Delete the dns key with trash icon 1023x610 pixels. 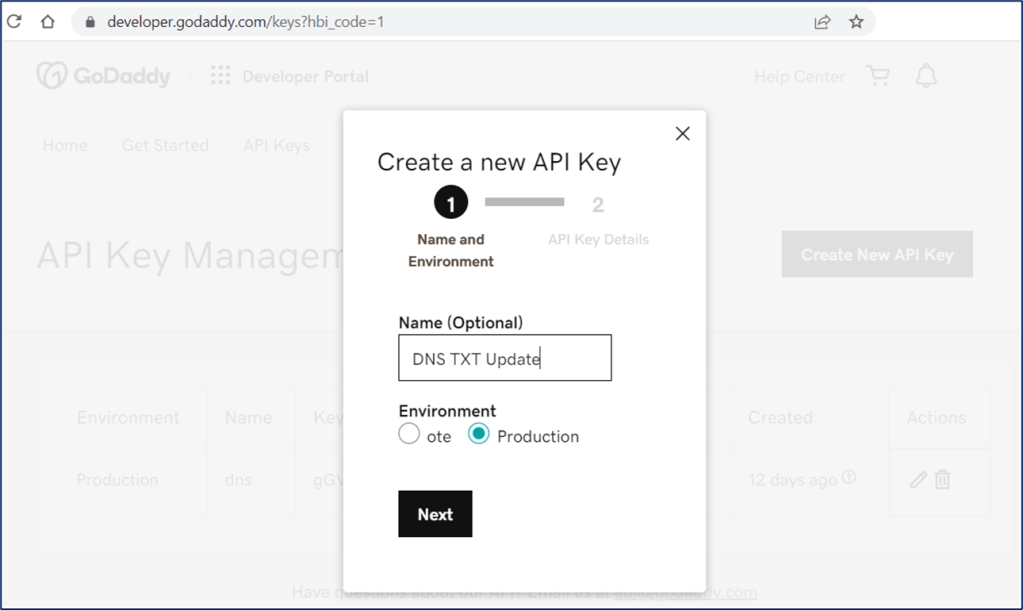(x=942, y=480)
